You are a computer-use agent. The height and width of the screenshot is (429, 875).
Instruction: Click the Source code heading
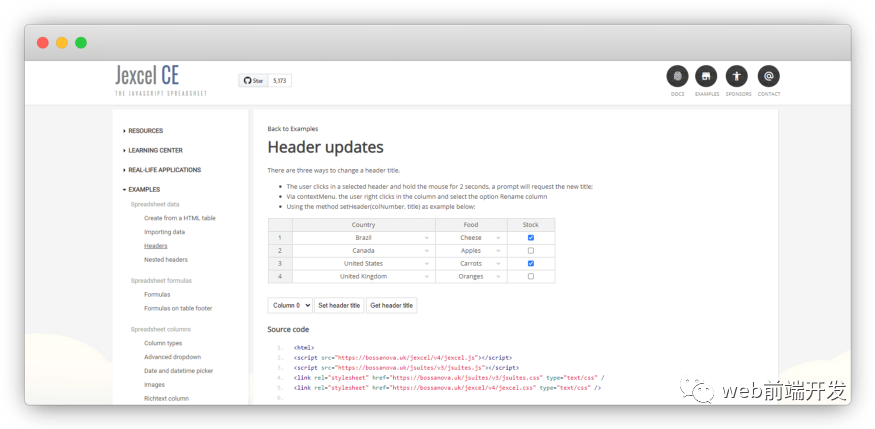coord(288,330)
